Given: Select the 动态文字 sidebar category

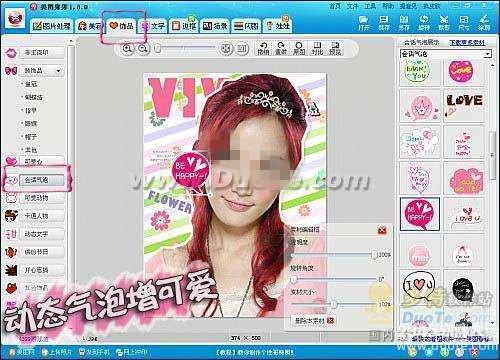Looking at the screenshot, I should click(x=42, y=234).
